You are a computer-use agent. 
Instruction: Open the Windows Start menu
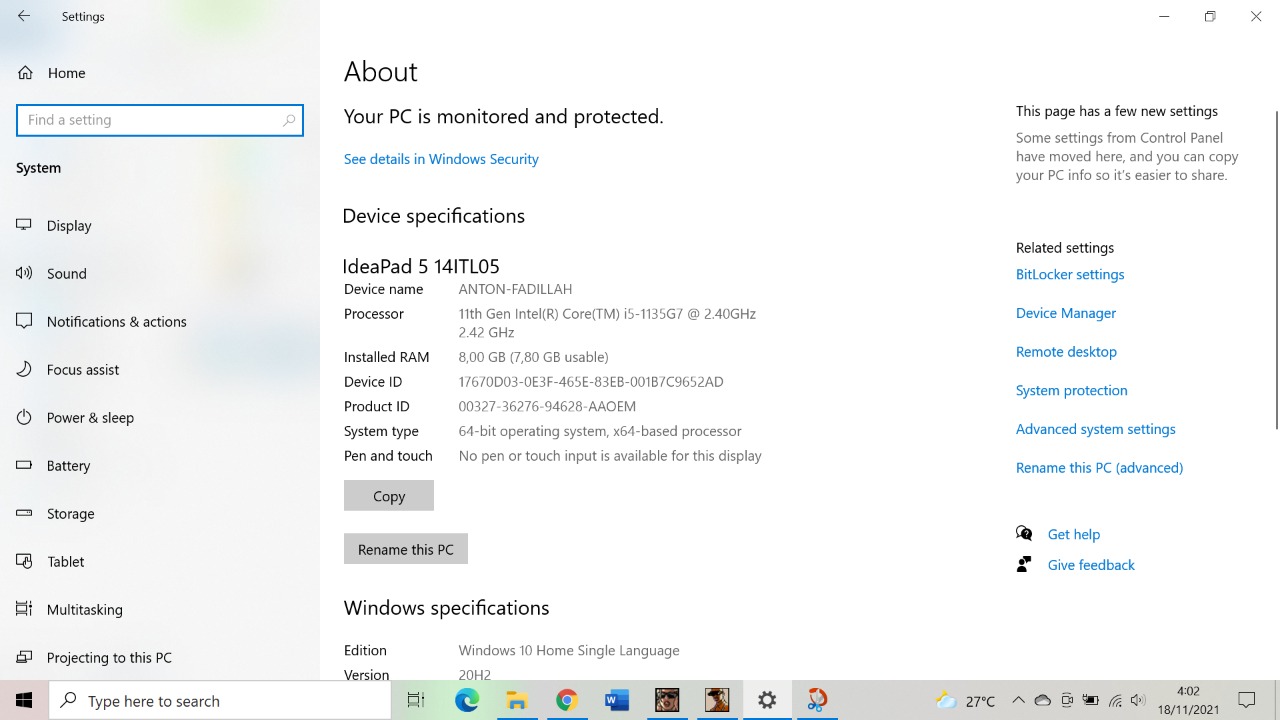tap(24, 700)
